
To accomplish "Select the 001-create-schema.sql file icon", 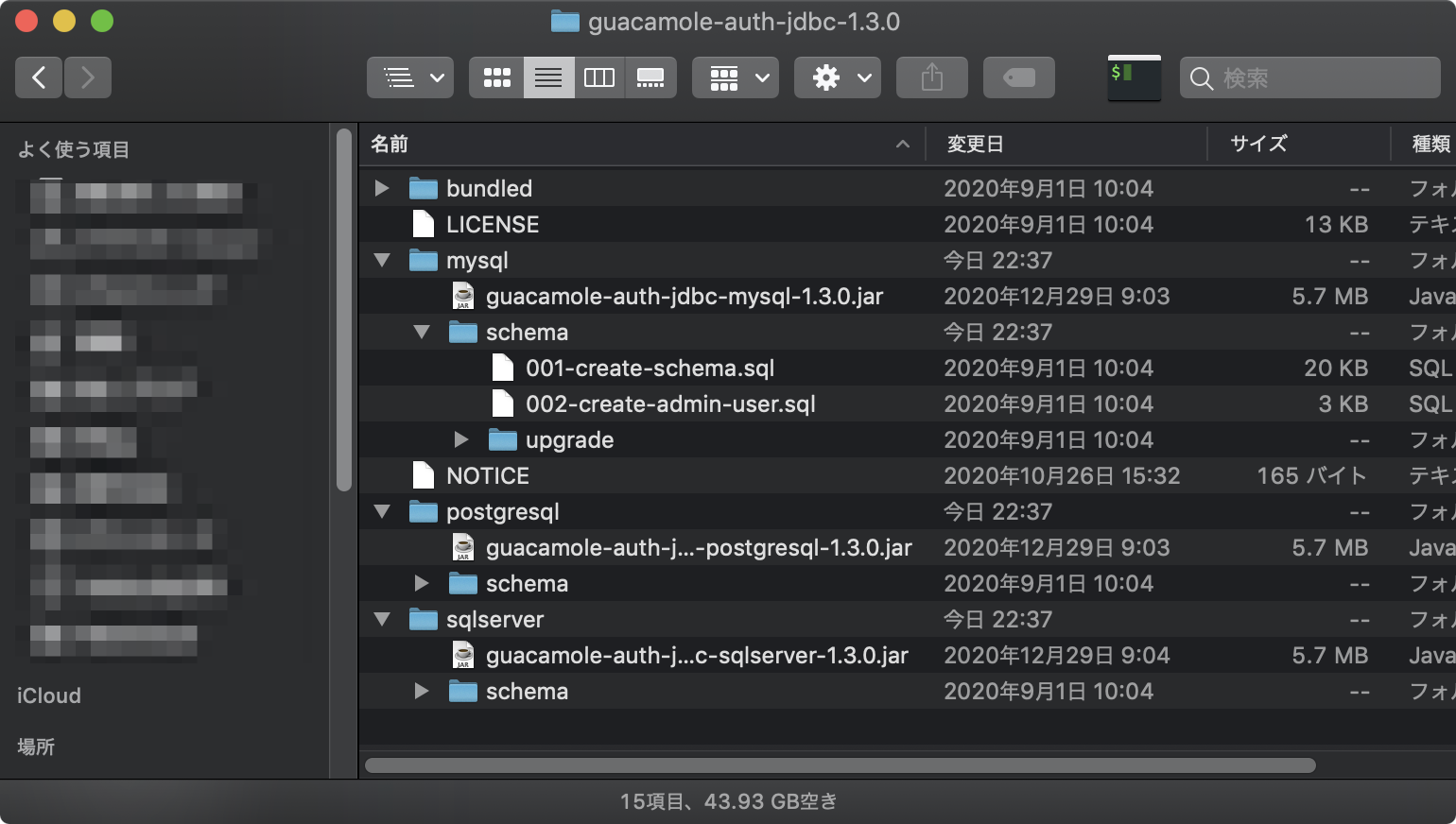I will coord(502,368).
